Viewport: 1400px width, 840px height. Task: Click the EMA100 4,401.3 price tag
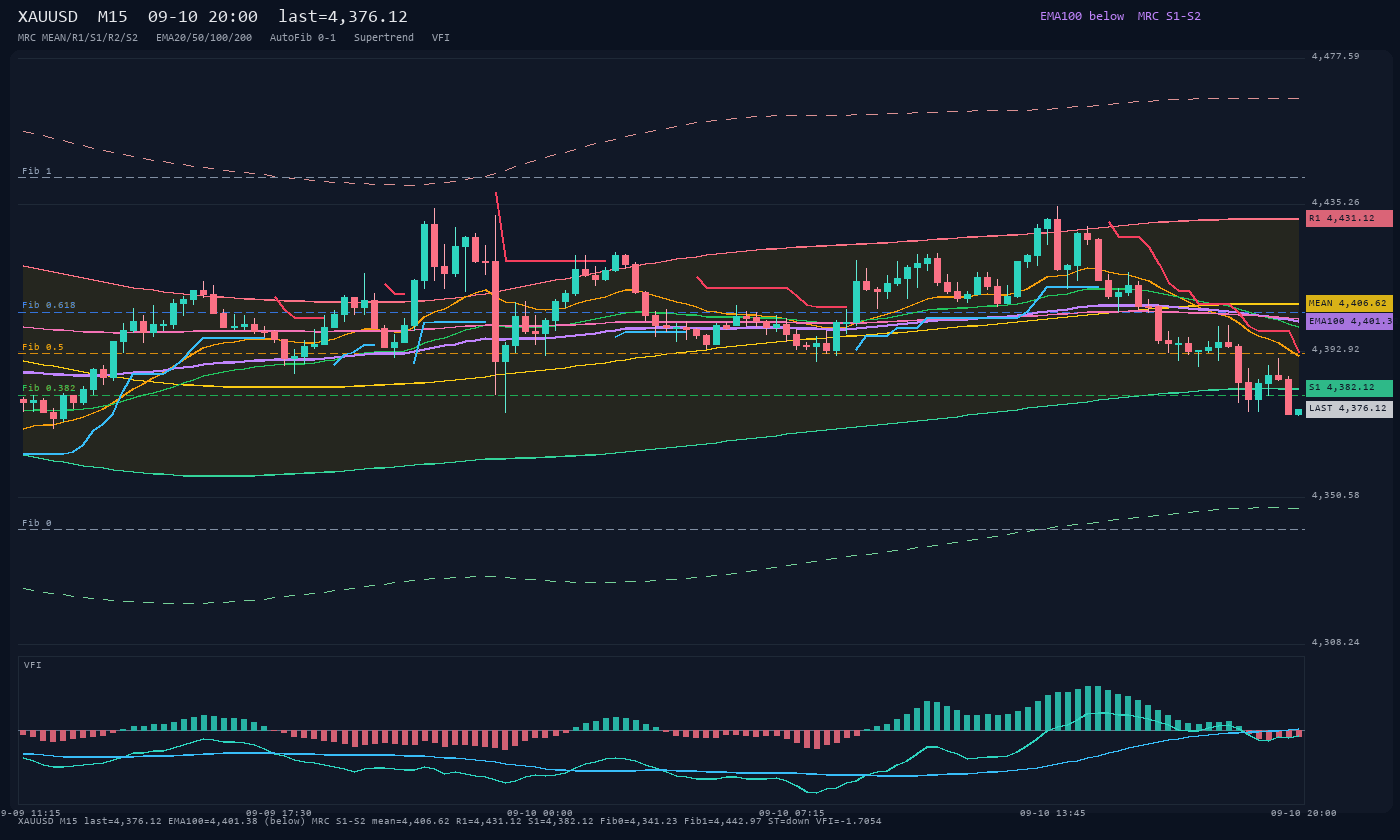(1349, 321)
